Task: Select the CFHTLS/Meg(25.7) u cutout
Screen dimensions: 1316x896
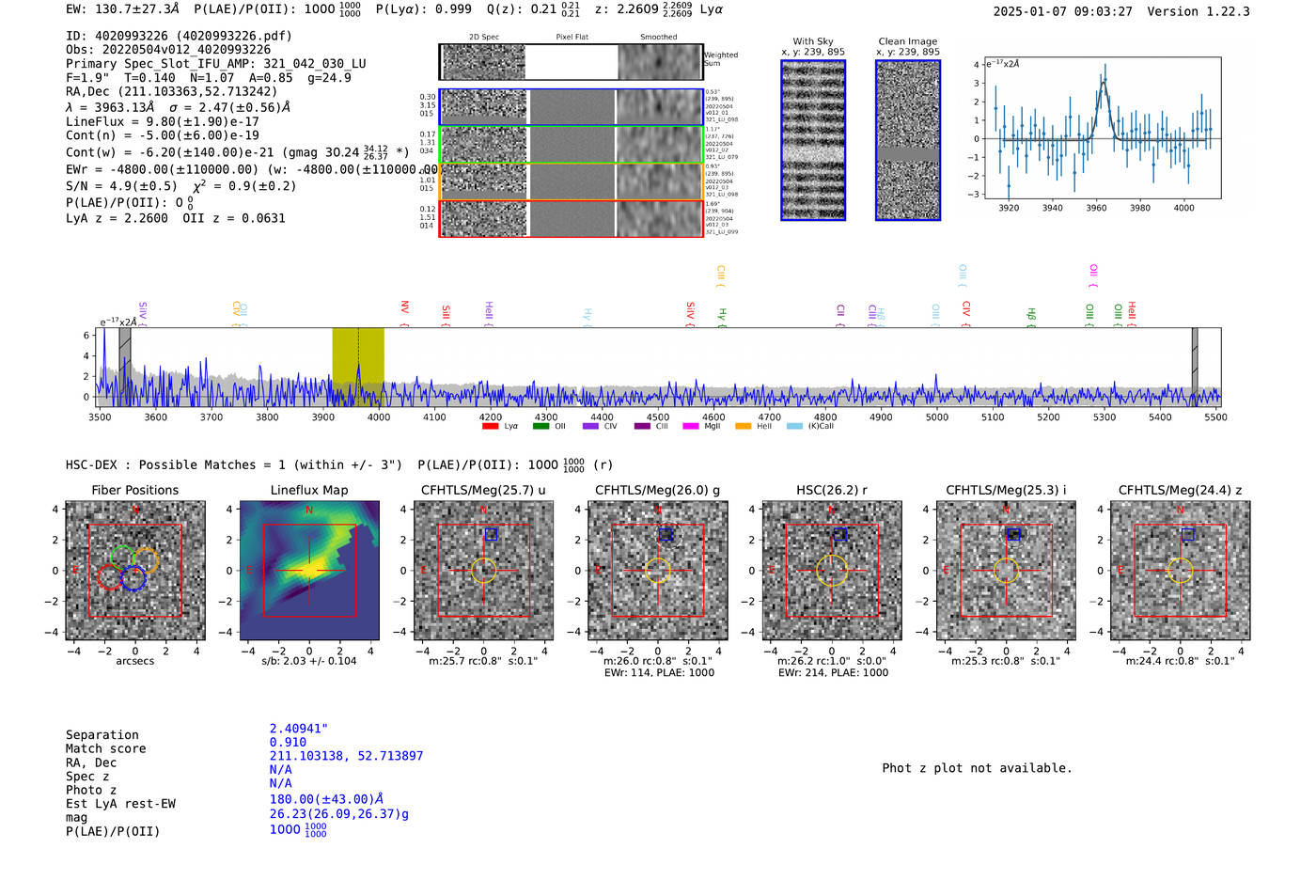Action: (x=483, y=571)
